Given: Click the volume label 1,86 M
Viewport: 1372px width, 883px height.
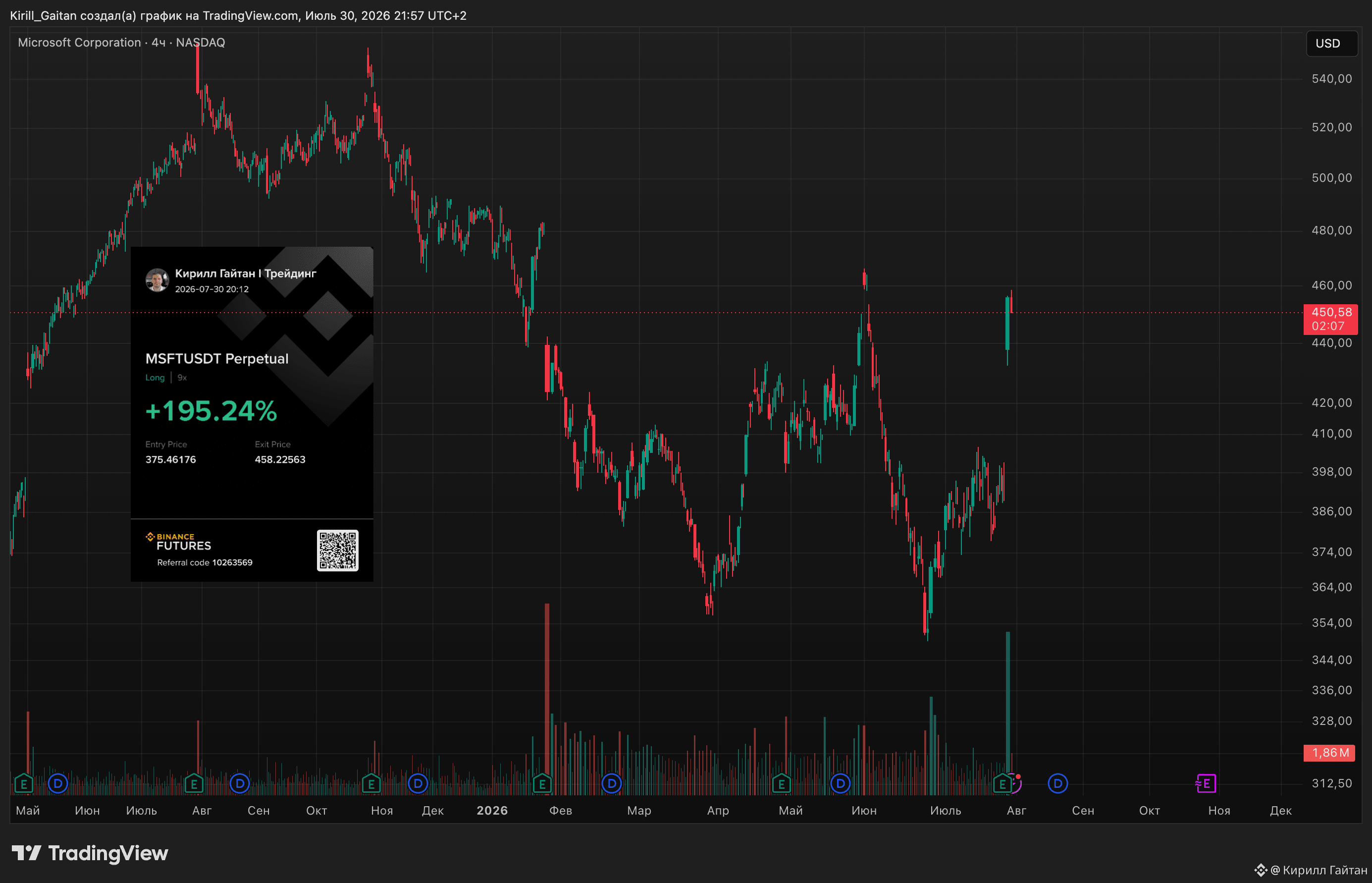Looking at the screenshot, I should click(1329, 753).
